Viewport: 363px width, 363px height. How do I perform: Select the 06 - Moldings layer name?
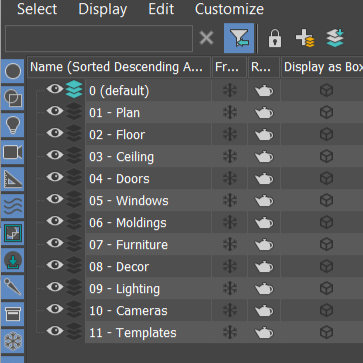(x=128, y=223)
